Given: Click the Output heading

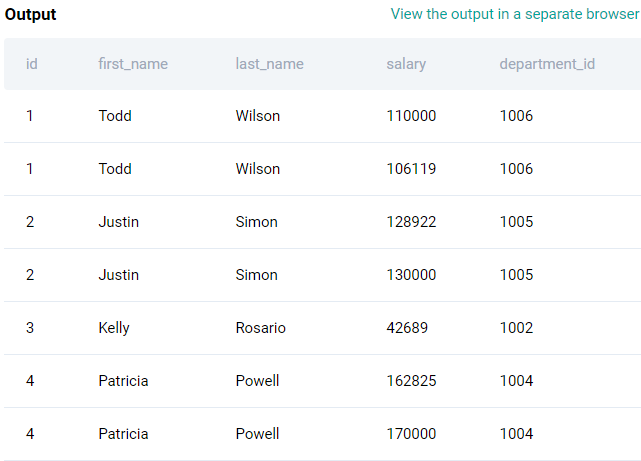Looking at the screenshot, I should tap(31, 15).
